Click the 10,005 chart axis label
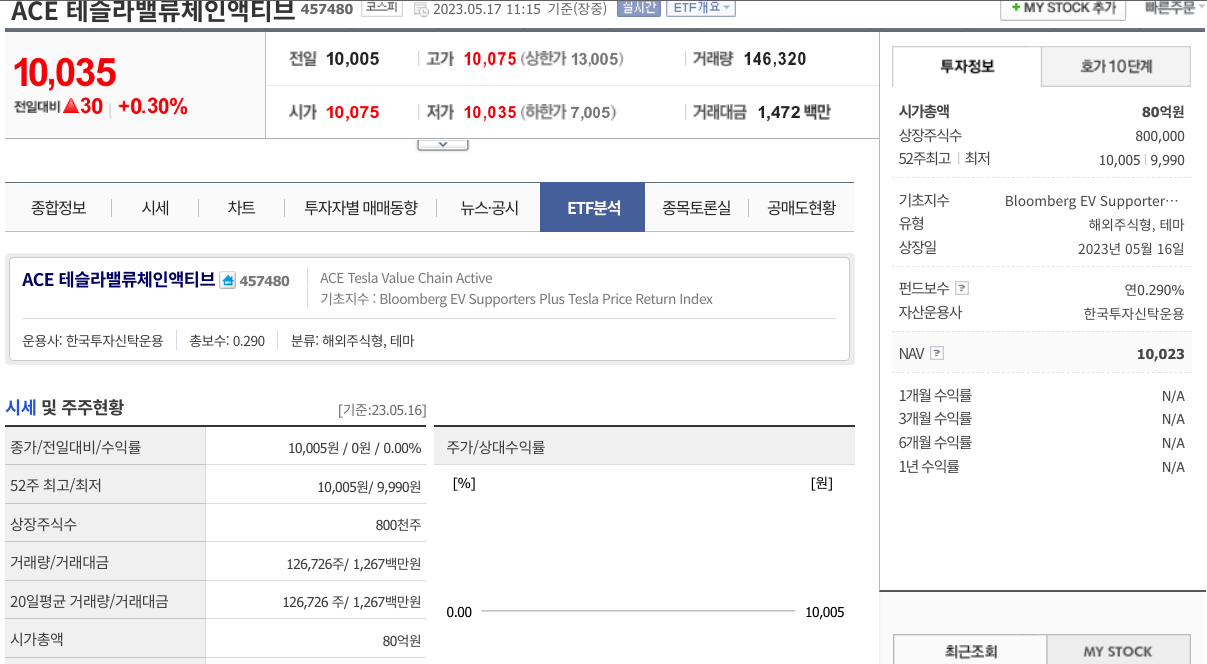The image size is (1207, 664). click(825, 612)
